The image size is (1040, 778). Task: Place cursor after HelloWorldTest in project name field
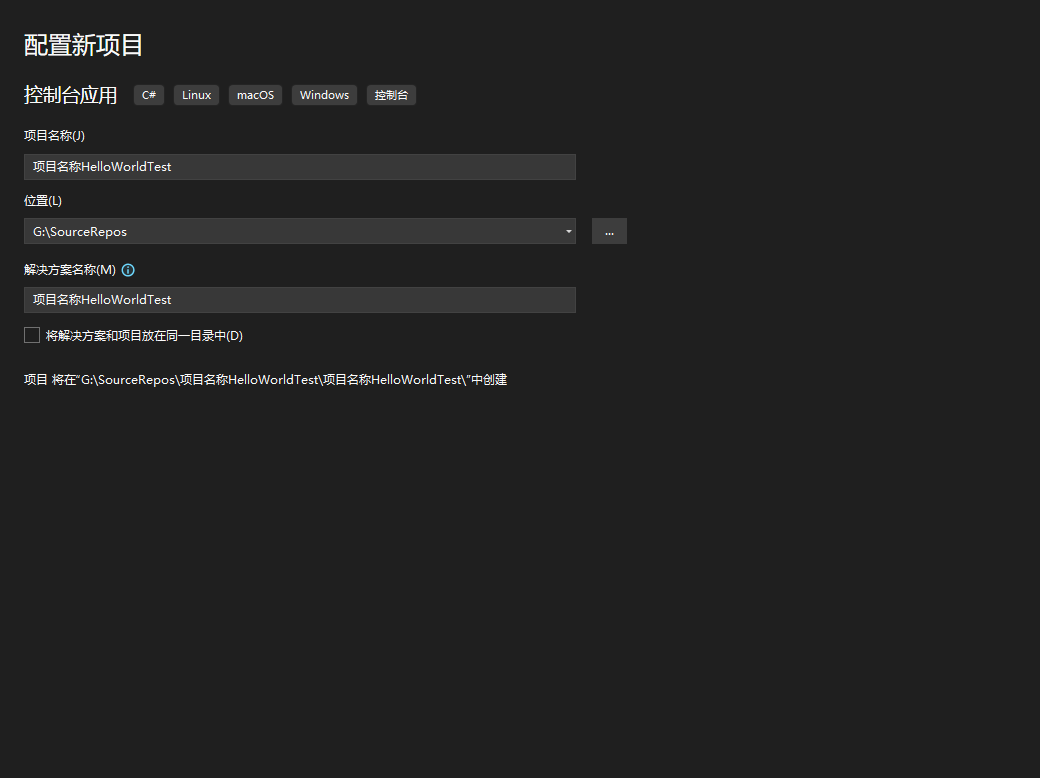[x=173, y=167]
